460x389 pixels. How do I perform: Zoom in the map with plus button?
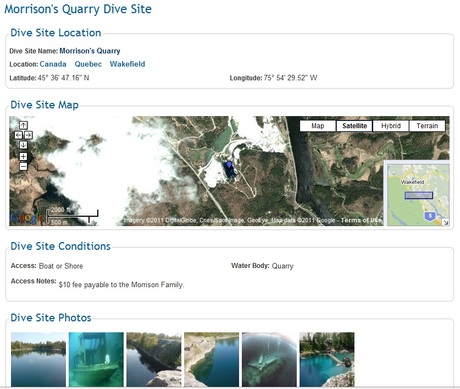click(x=23, y=156)
